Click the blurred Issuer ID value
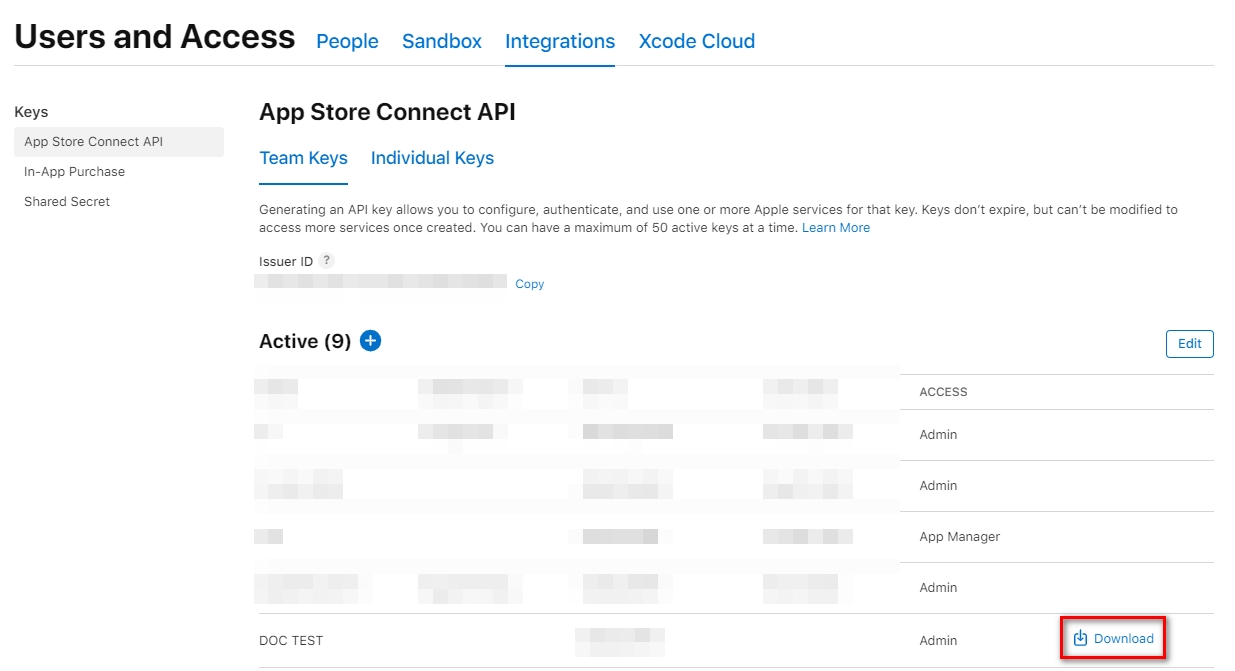Viewport: 1235px width, 671px height. point(380,283)
